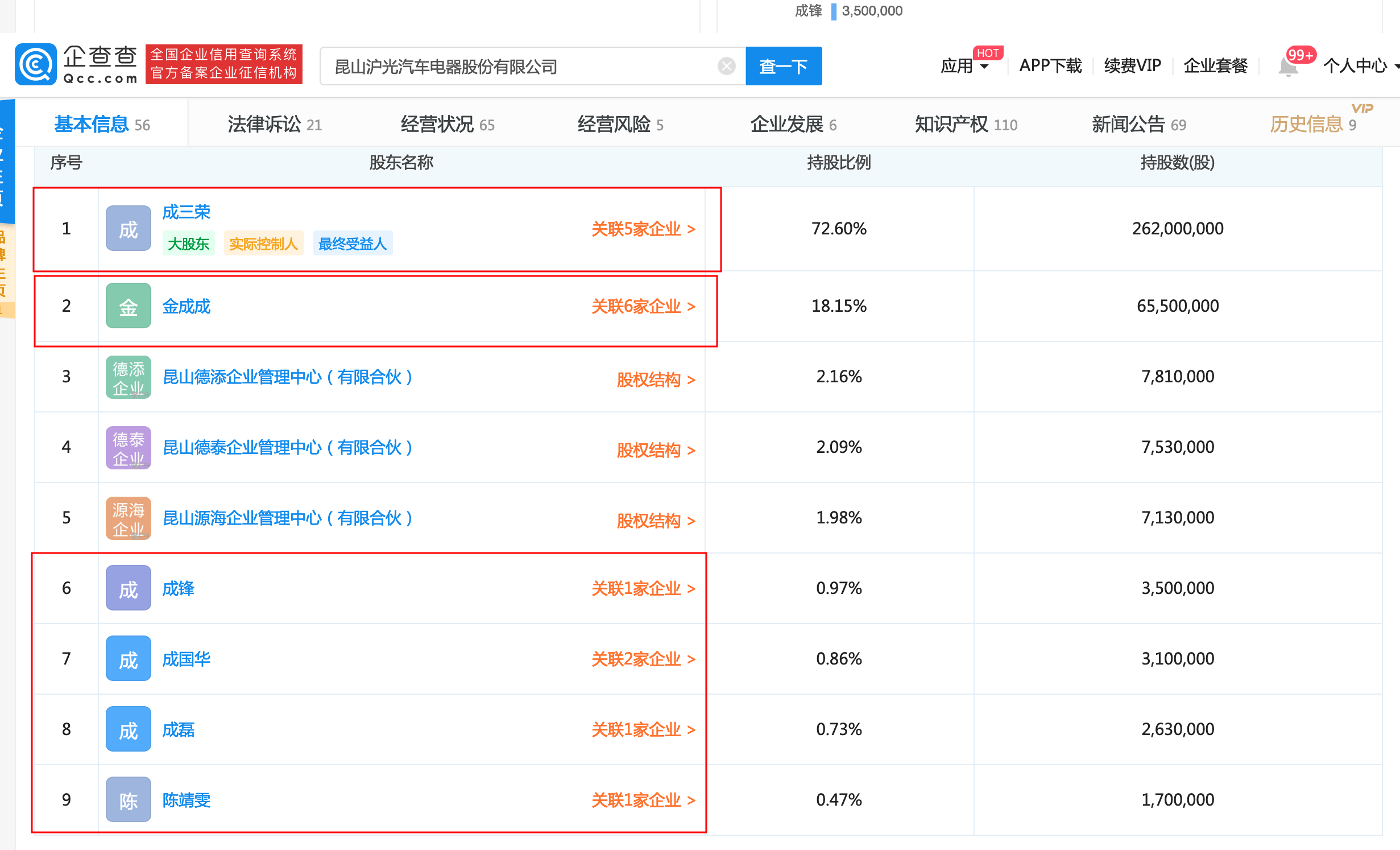
Task: Open APP下载 link
Action: (x=1050, y=66)
